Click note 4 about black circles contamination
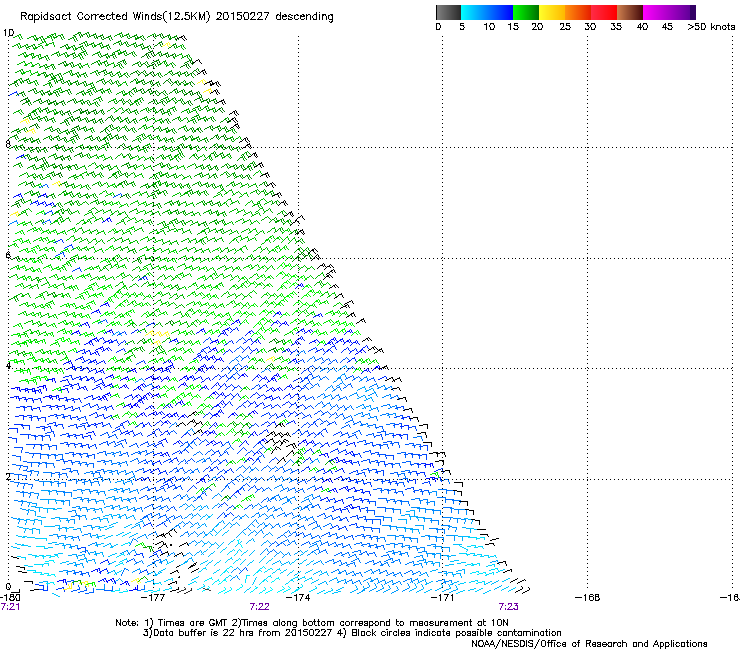The width and height of the screenshot is (740, 650). pos(449,633)
